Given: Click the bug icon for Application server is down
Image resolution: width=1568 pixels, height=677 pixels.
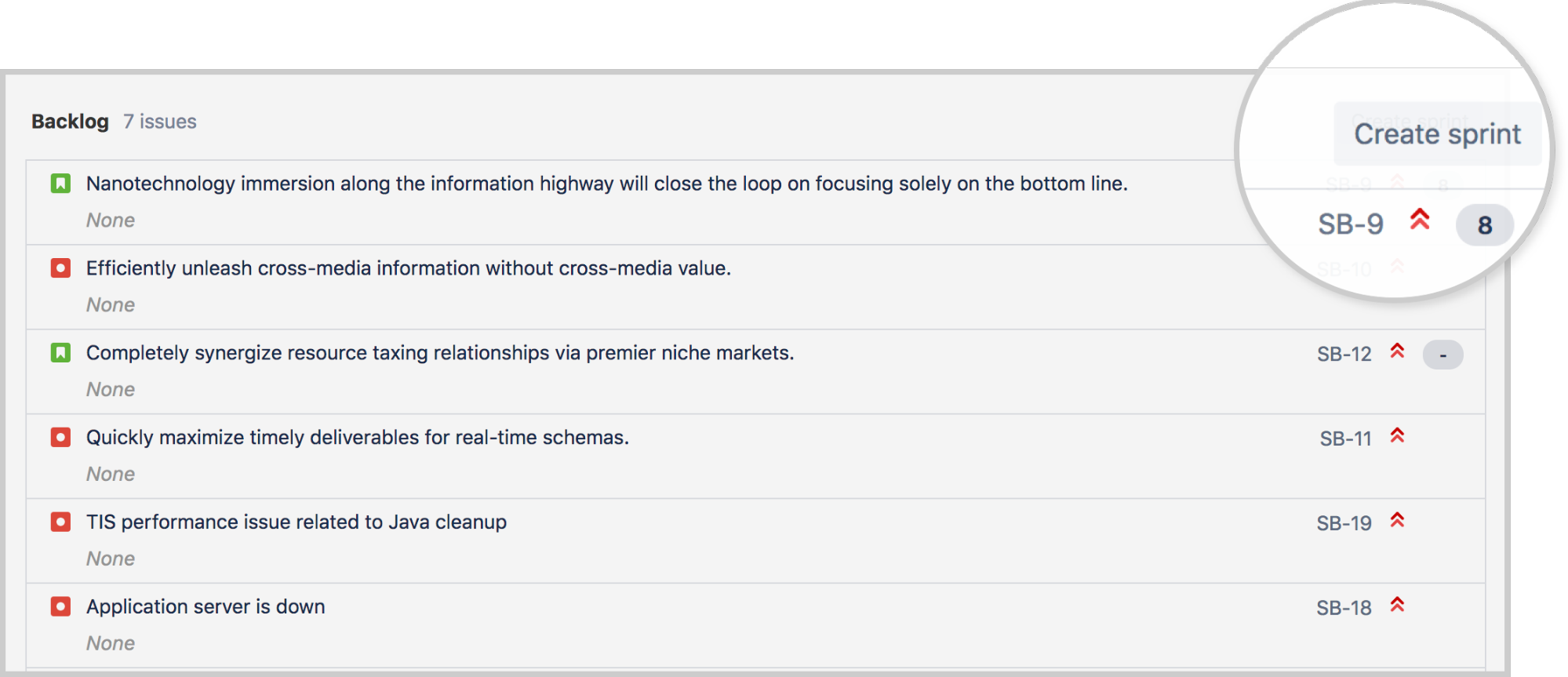Looking at the screenshot, I should (60, 606).
